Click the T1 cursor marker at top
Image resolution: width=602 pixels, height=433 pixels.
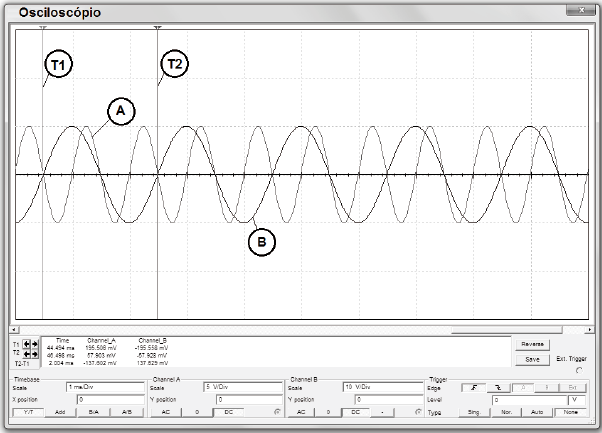(x=42, y=27)
